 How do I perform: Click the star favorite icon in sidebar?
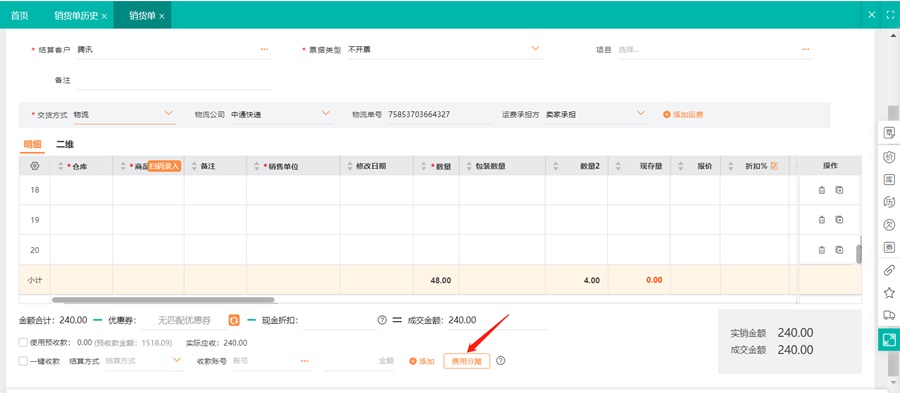(x=889, y=293)
